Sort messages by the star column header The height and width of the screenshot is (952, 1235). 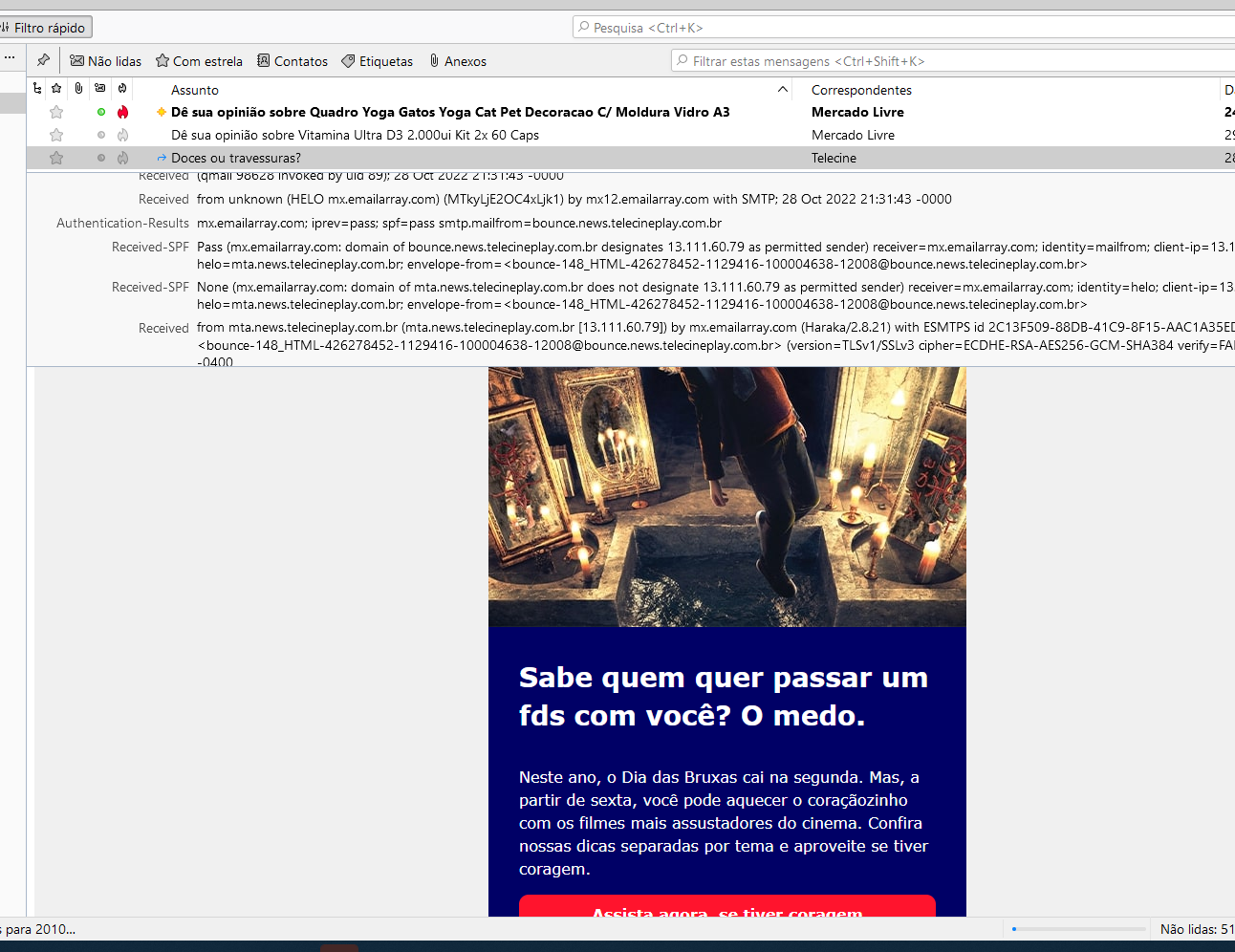[56, 89]
